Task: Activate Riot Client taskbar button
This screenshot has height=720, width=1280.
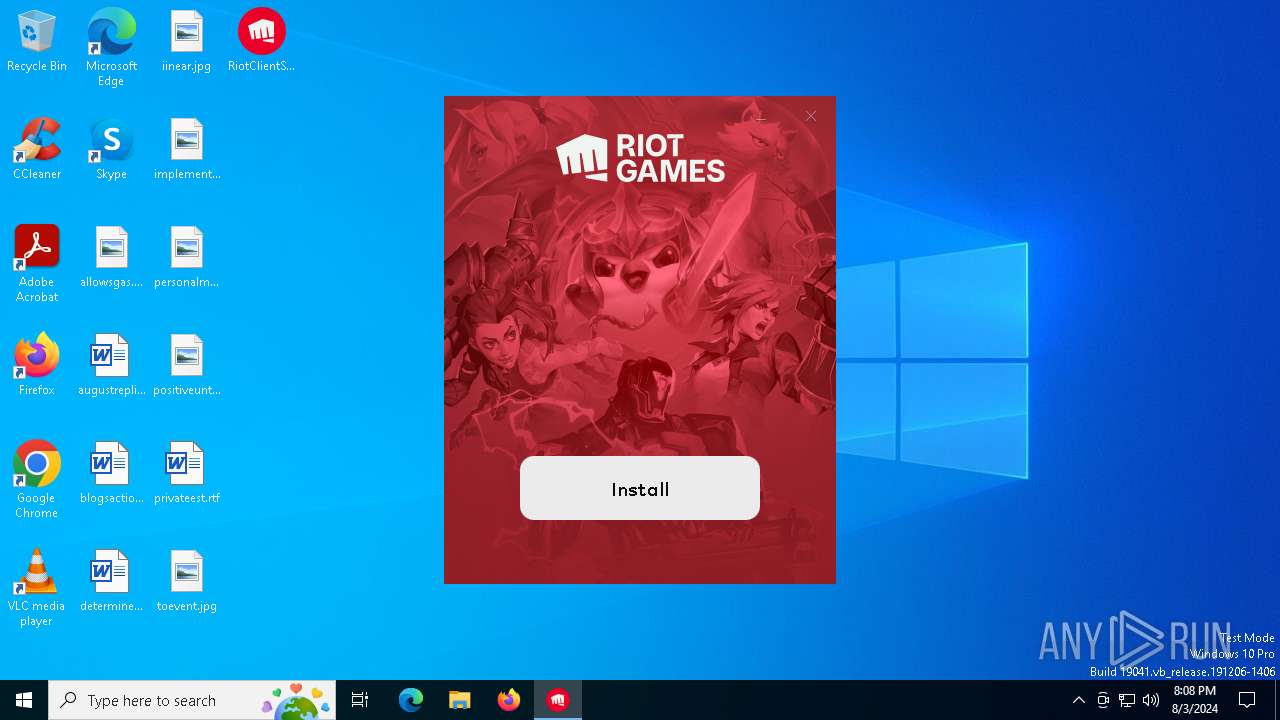Action: [x=558, y=700]
